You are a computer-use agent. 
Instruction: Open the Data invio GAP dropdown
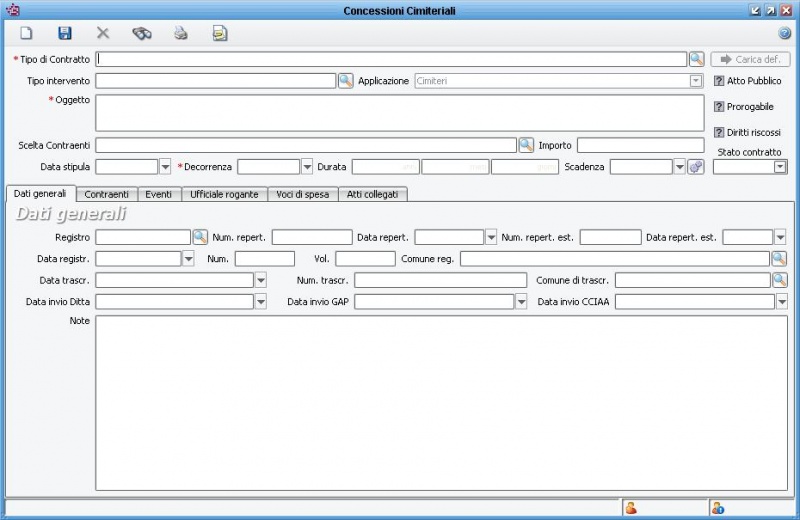tap(521, 301)
